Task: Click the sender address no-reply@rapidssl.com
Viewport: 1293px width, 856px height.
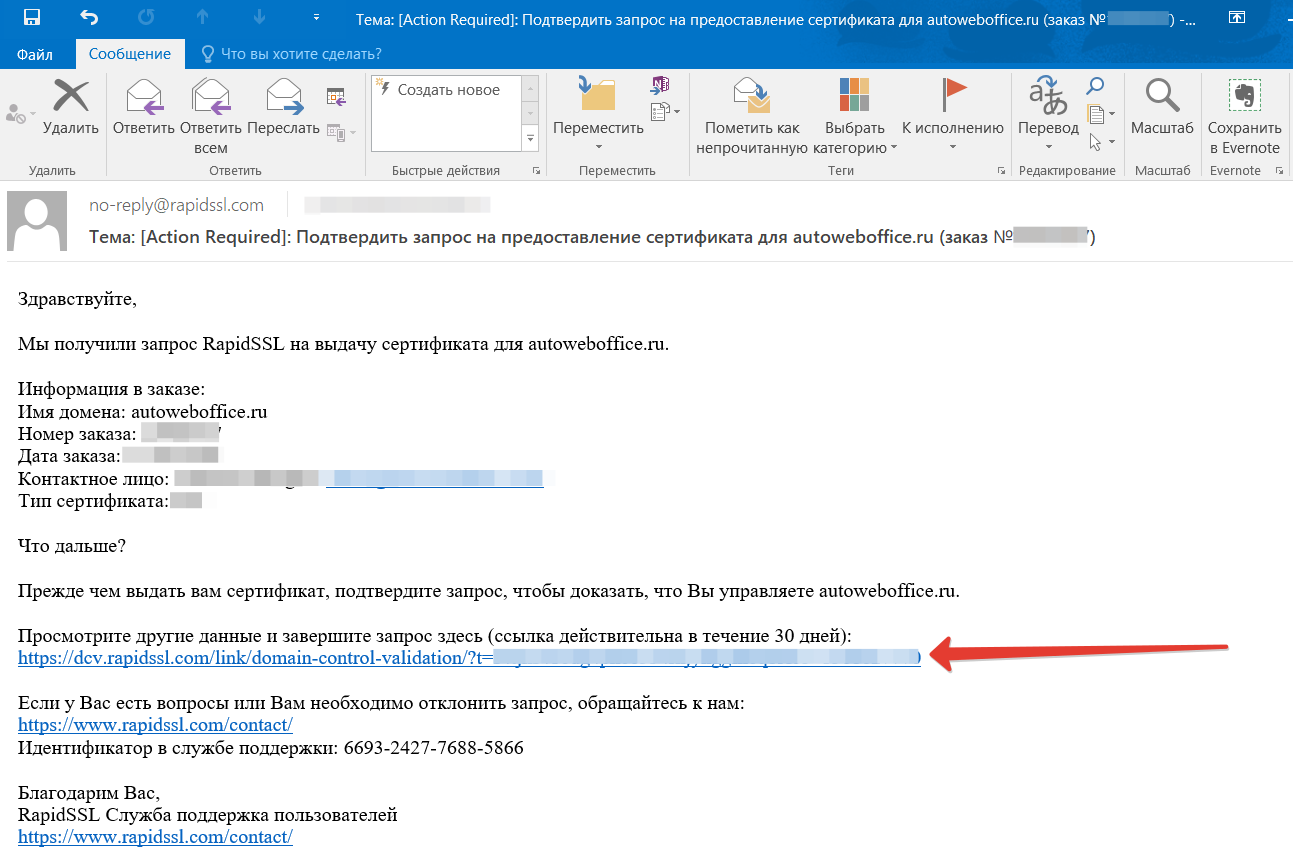Action: click(x=176, y=205)
